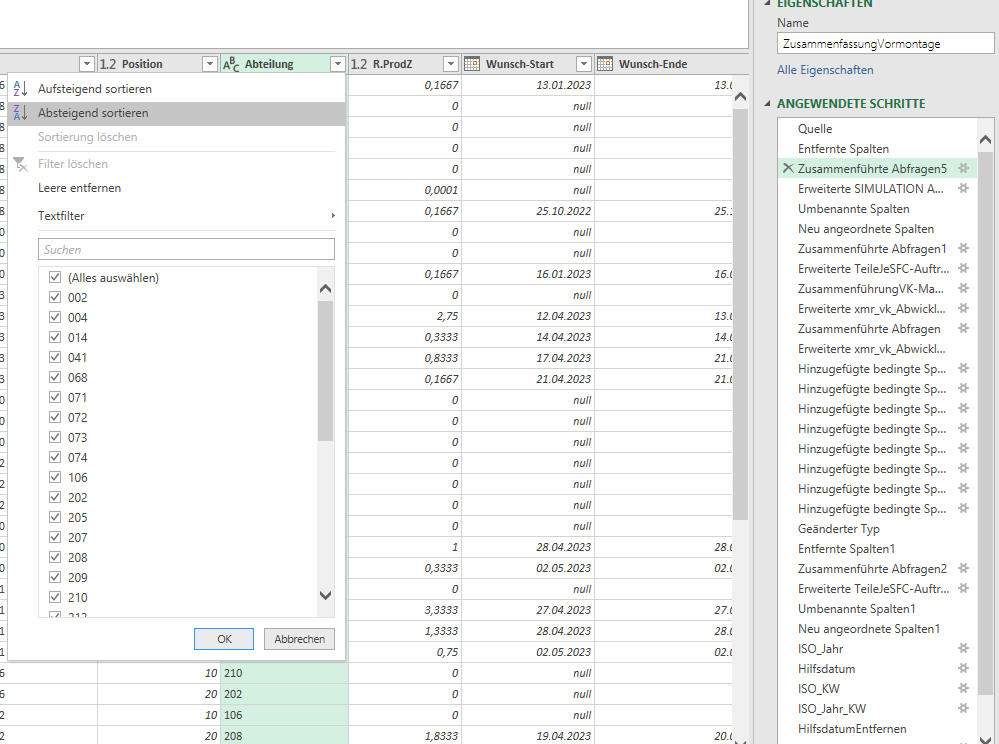Screen dimensions: 999x744
Task: Click the date type icon of Wunsch-Start column
Action: tap(471, 64)
